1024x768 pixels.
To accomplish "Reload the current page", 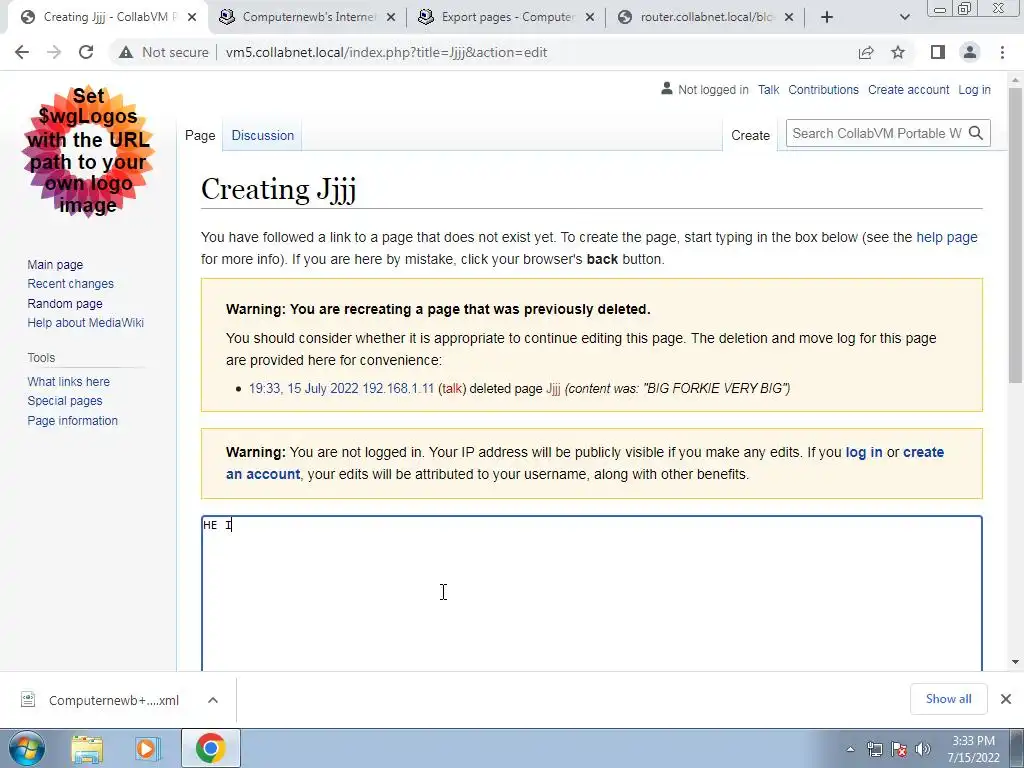I will [x=86, y=52].
